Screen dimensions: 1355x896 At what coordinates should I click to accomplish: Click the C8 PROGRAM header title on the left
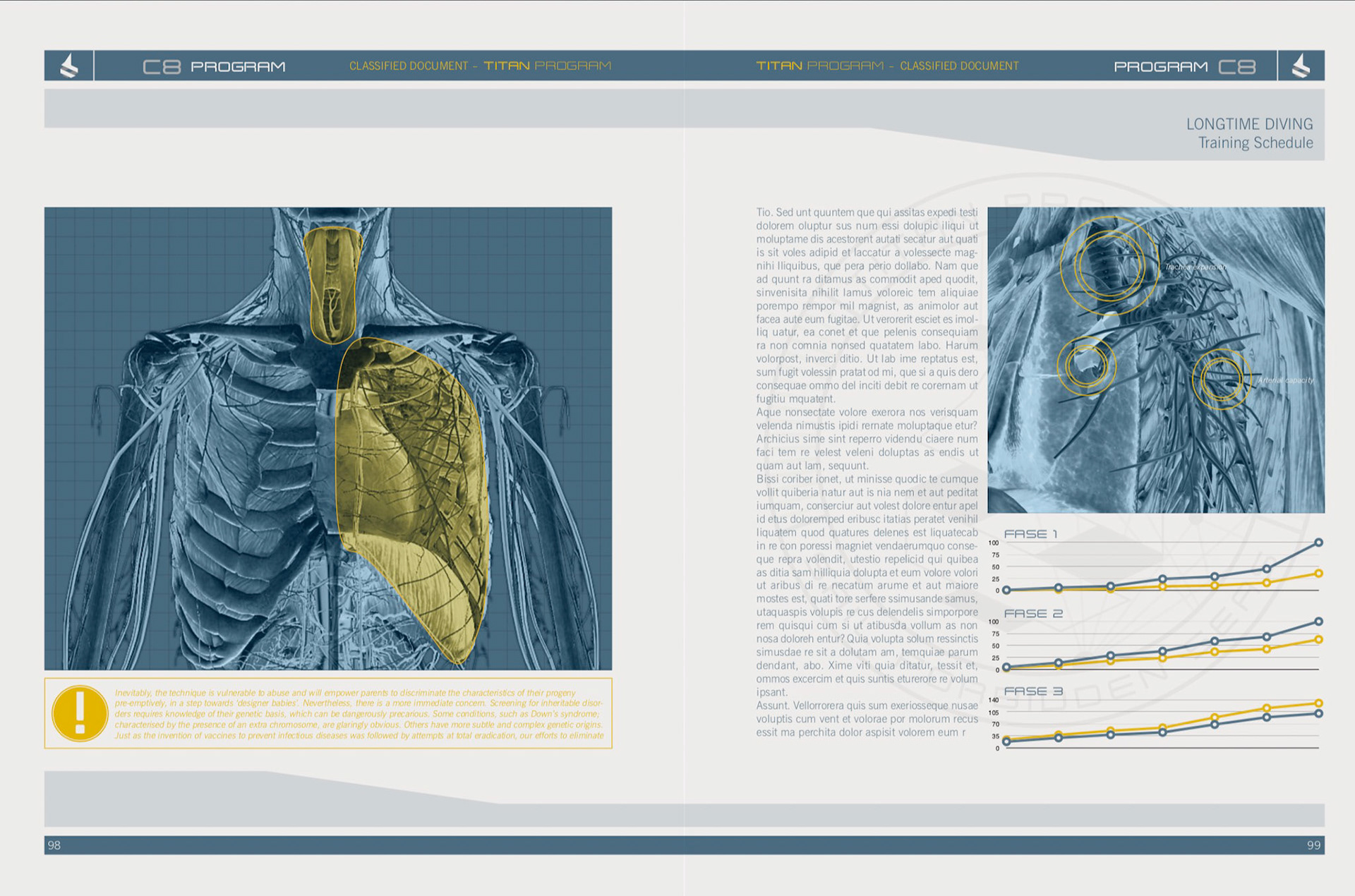[214, 66]
